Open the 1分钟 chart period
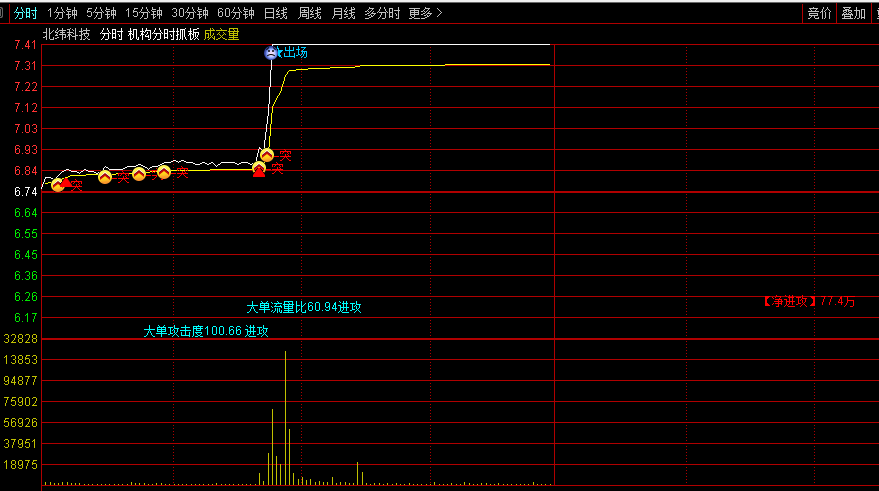The height and width of the screenshot is (491, 879). [62, 13]
